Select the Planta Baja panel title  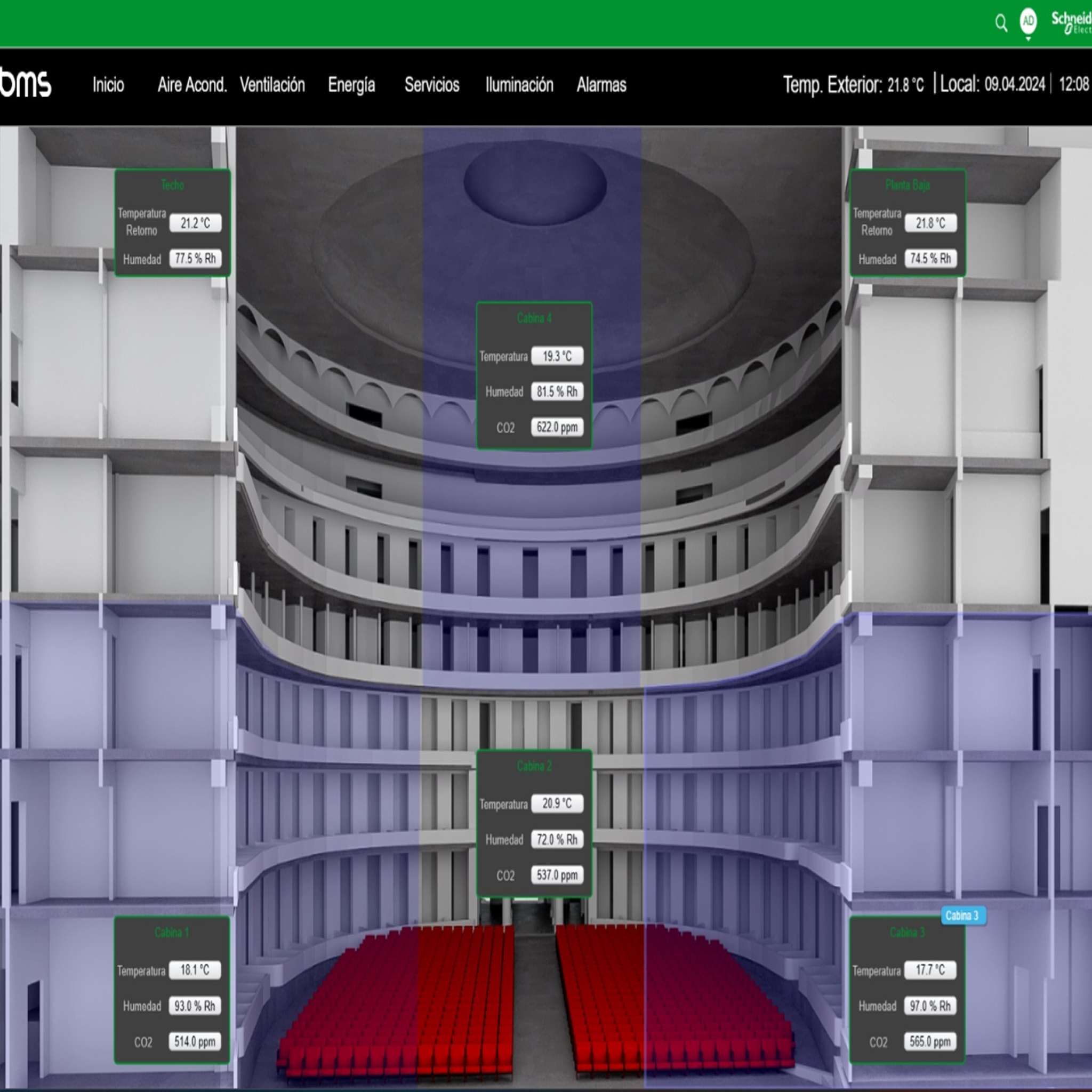click(x=907, y=185)
